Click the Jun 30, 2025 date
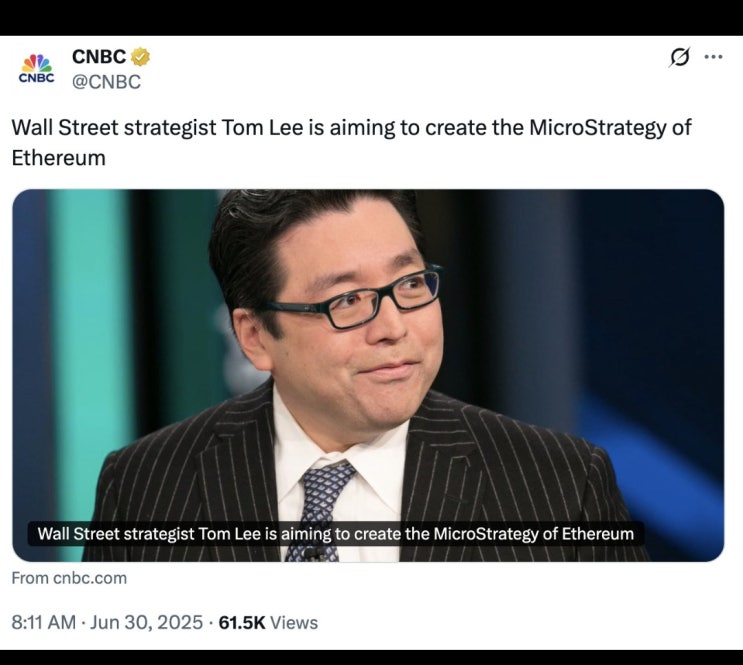 click(146, 622)
